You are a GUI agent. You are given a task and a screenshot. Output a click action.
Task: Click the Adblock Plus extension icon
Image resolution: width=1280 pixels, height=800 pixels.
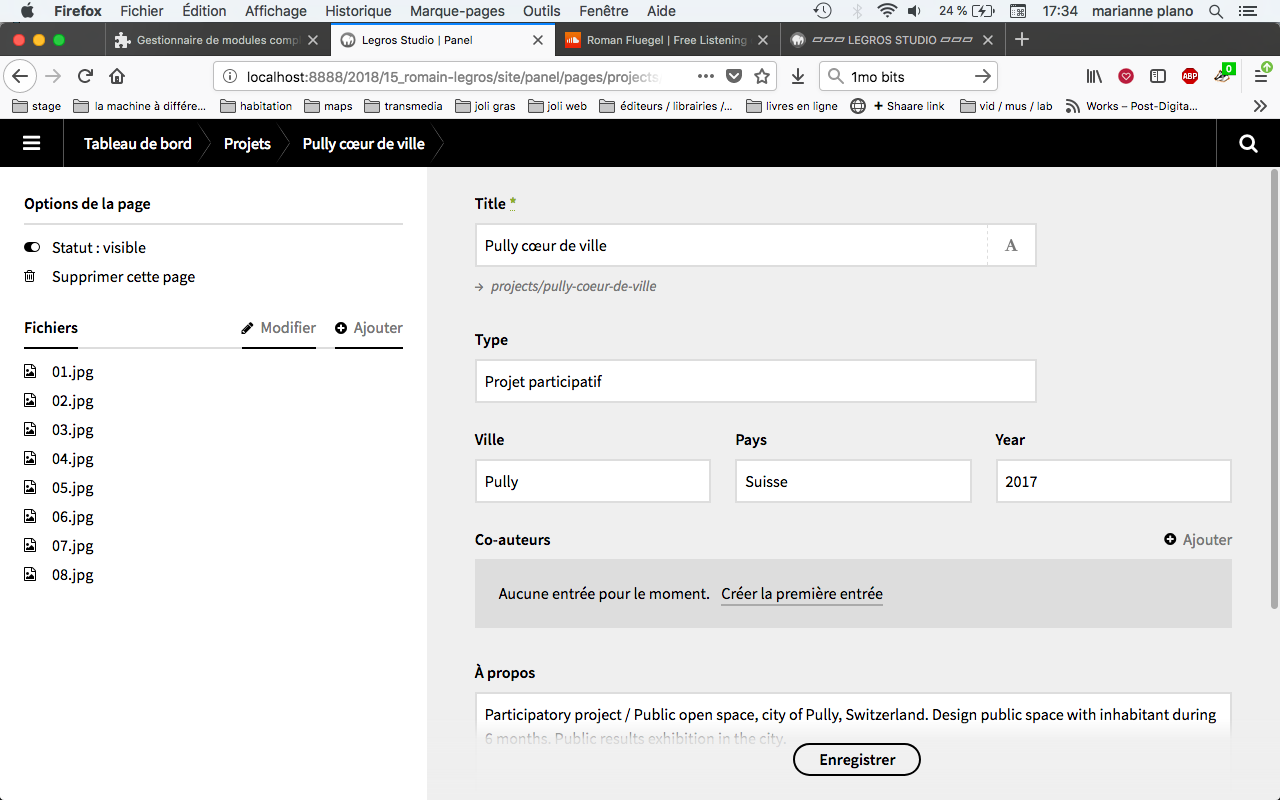[1189, 76]
